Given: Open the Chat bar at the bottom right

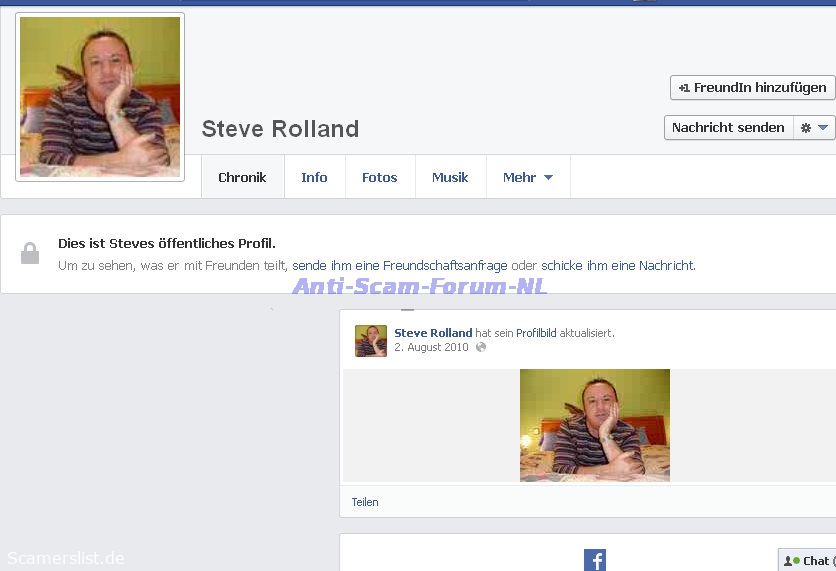Looking at the screenshot, I should pos(808,561).
